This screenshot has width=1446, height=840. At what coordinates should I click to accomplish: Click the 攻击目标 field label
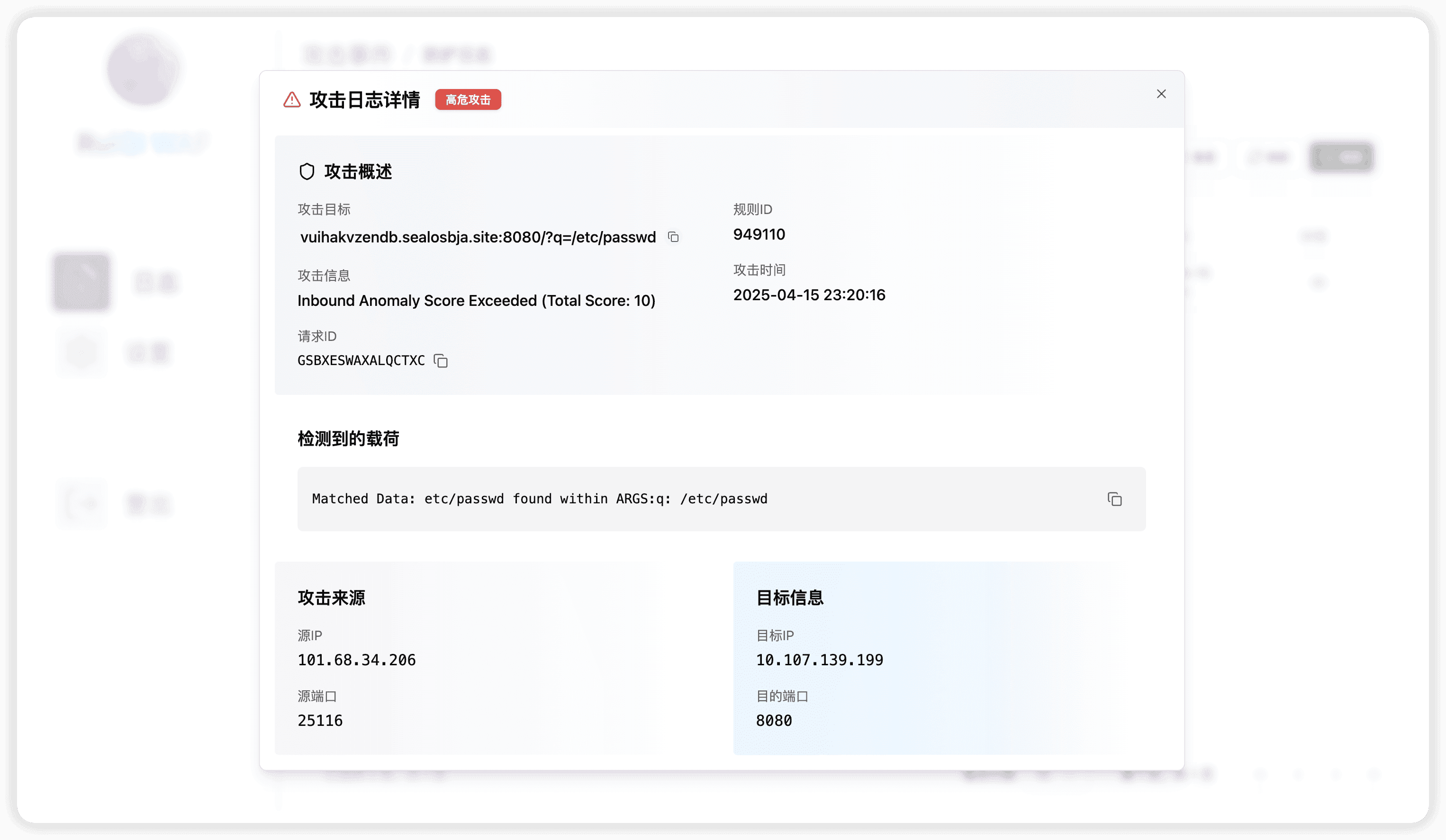click(324, 209)
